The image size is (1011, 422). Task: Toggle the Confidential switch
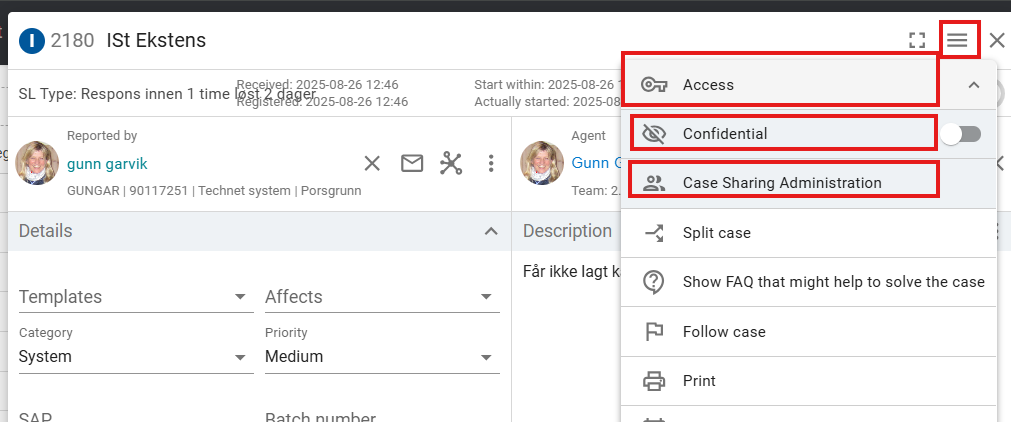(962, 134)
